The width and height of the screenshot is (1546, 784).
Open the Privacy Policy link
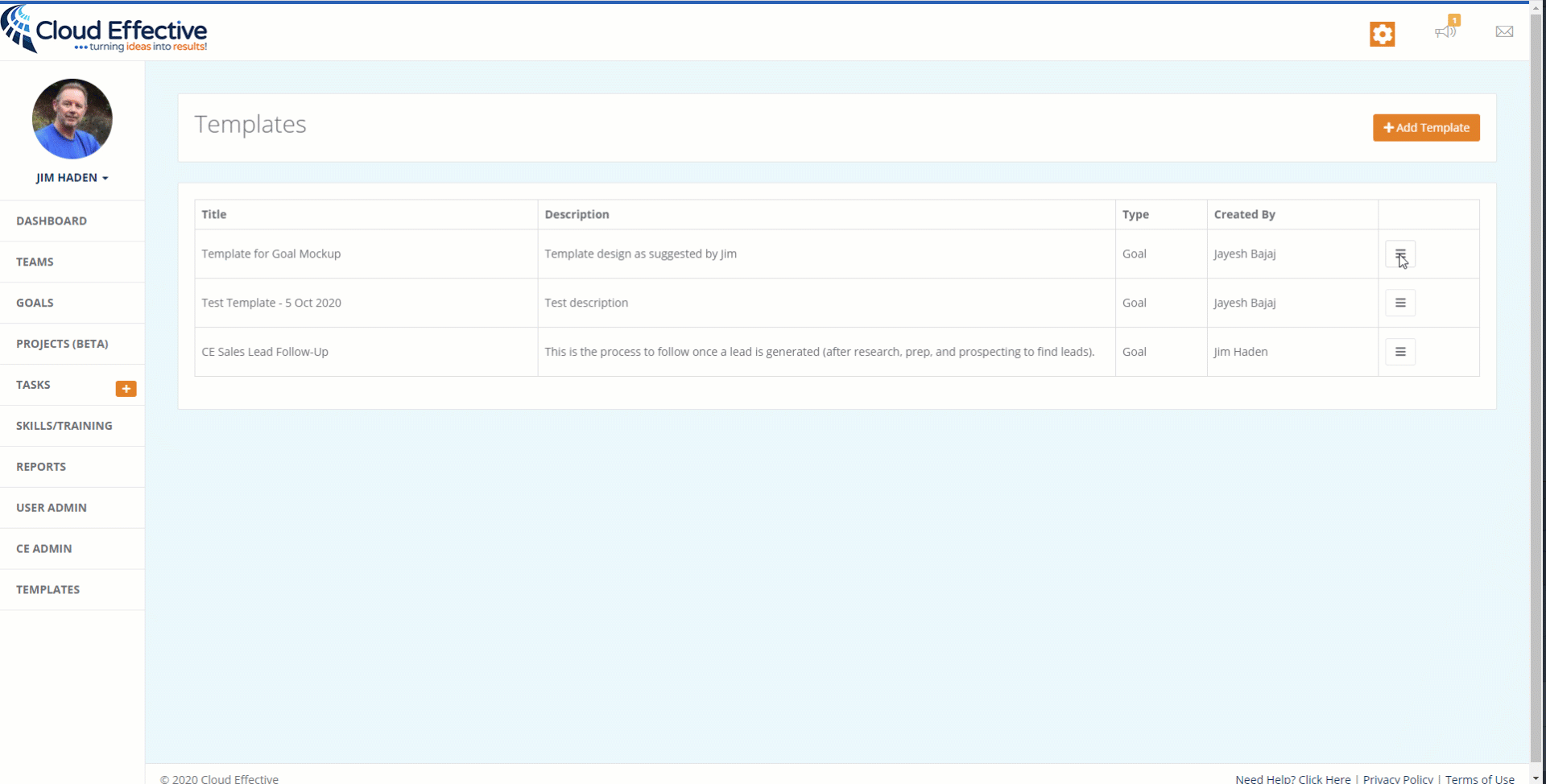[1398, 778]
